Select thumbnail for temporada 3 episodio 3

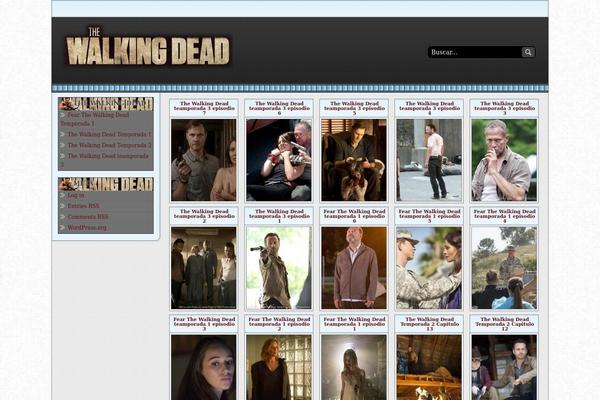[x=504, y=160]
